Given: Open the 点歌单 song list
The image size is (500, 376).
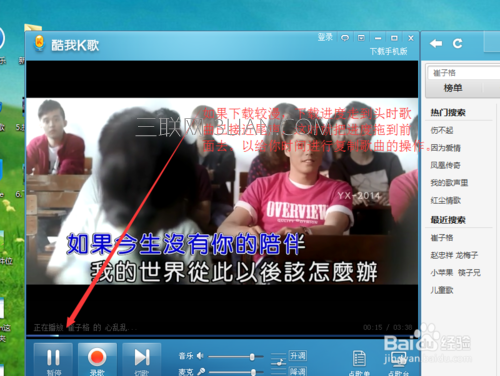Looking at the screenshot, I should point(359,363).
